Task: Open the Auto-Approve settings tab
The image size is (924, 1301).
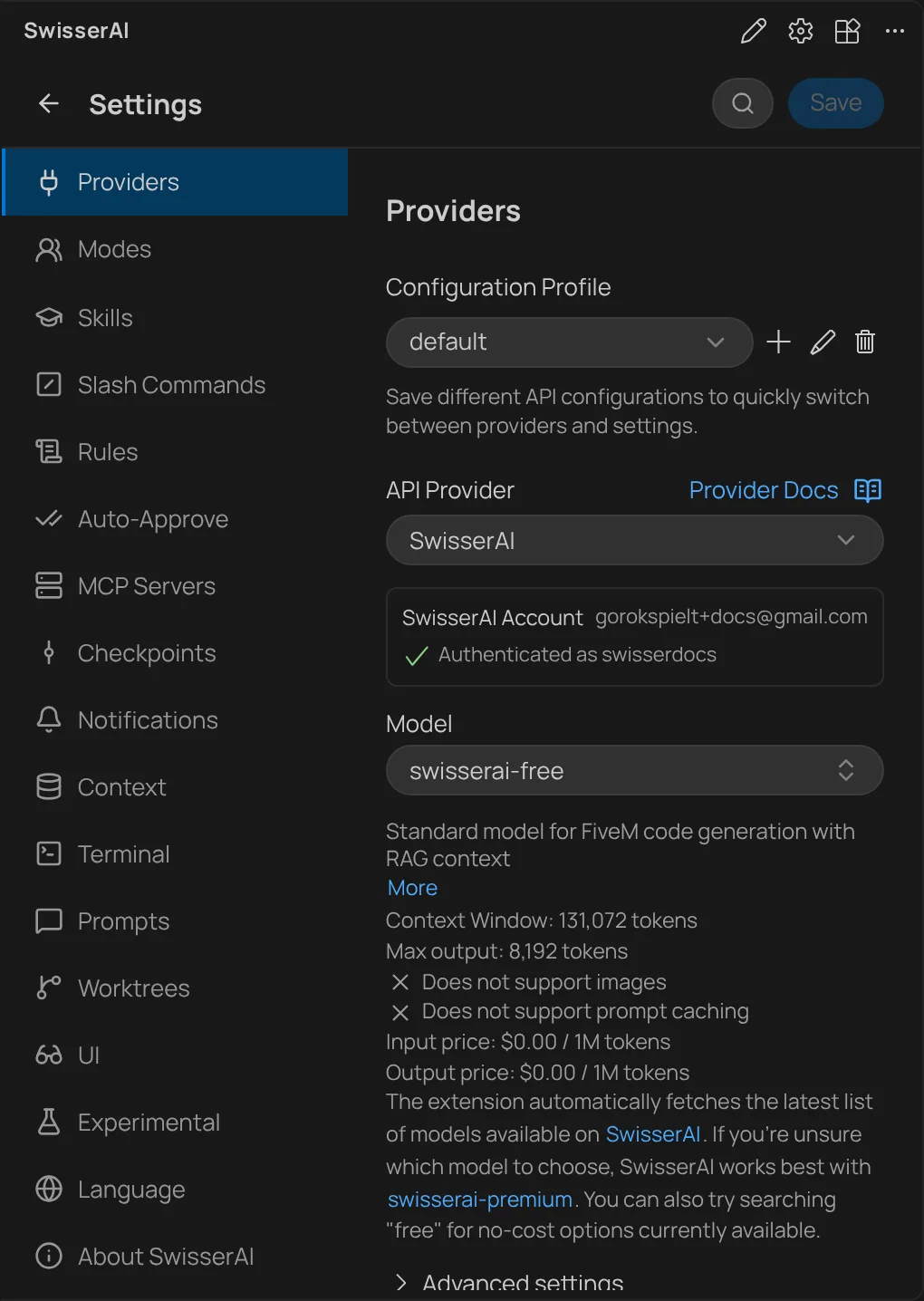Action: pyautogui.click(x=176, y=519)
